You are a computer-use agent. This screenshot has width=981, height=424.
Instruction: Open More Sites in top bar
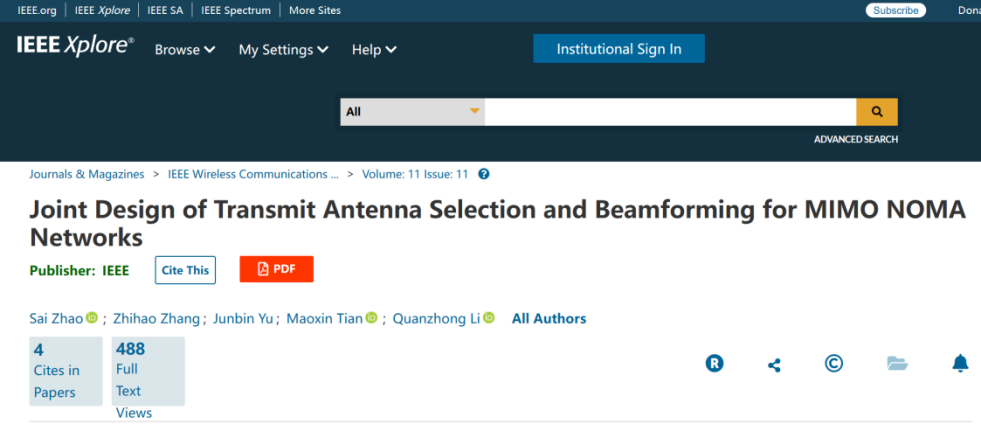click(315, 11)
